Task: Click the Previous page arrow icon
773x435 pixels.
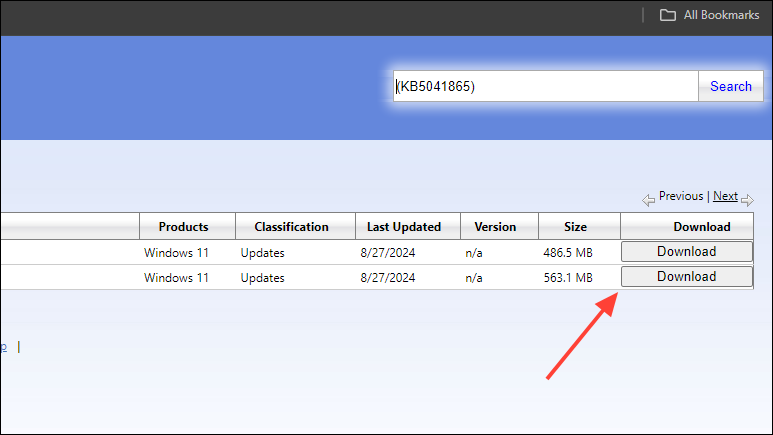Action: pos(648,200)
